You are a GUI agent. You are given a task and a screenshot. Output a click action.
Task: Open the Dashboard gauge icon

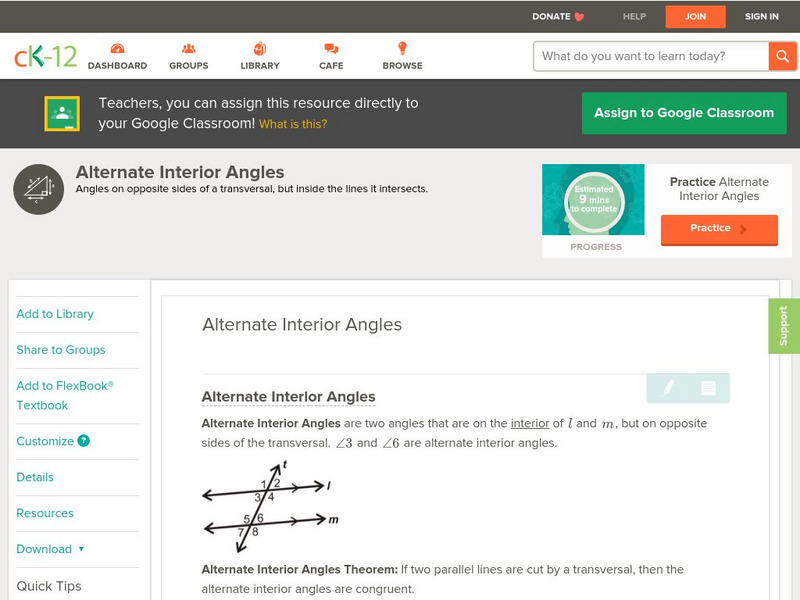(x=117, y=48)
